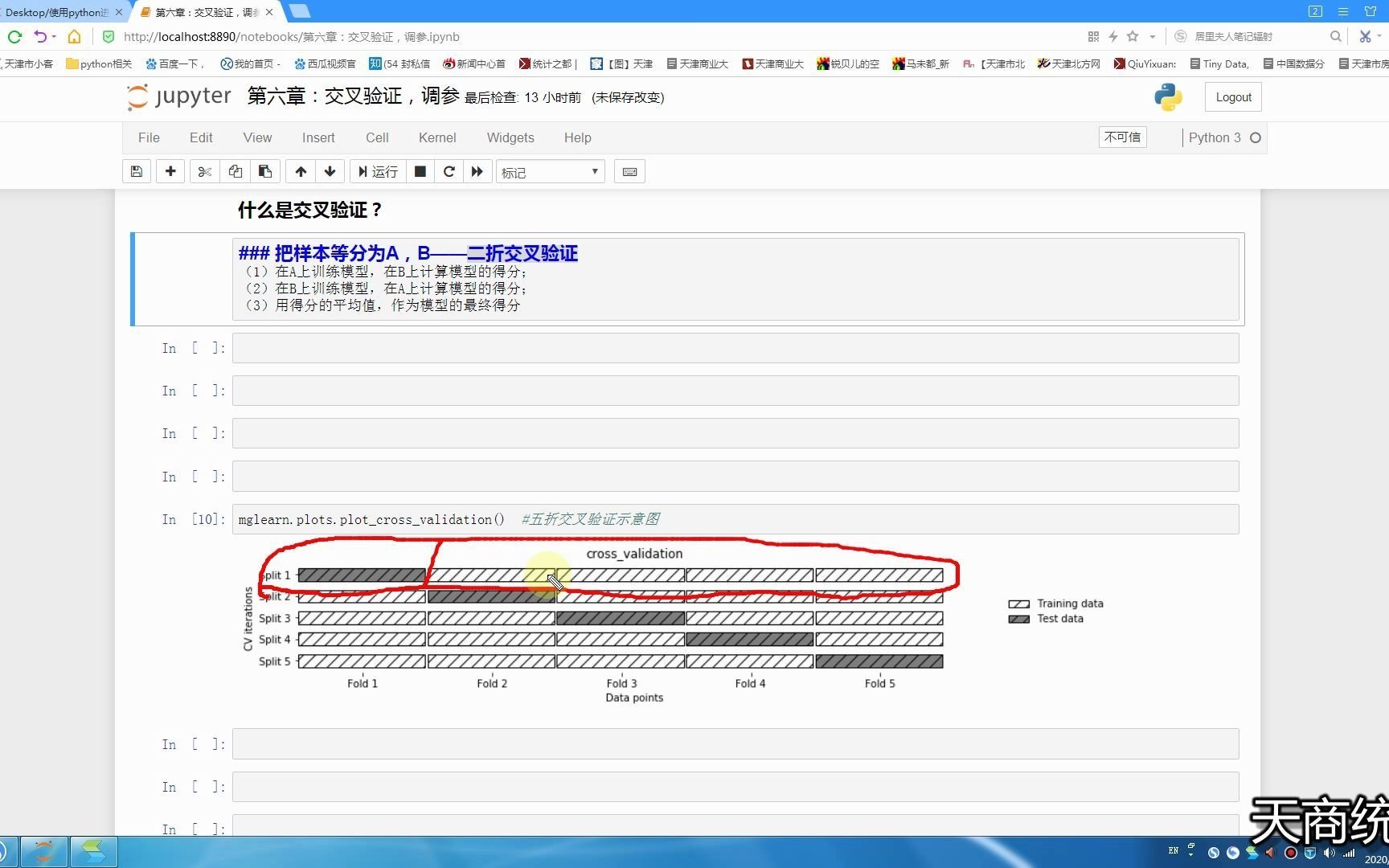This screenshot has width=1389, height=868.
Task: Click the empty code cell below the plot
Action: [735, 743]
